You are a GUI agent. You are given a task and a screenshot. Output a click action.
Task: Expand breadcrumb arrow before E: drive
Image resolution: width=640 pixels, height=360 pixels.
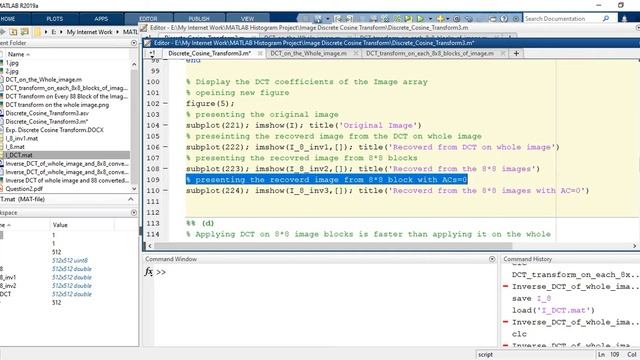coord(46,31)
